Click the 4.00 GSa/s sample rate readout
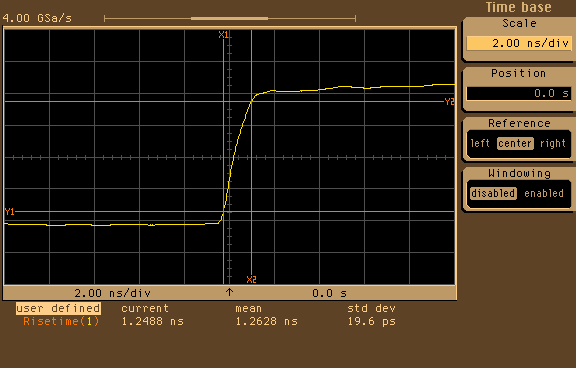This screenshot has height=368, width=576. 37,18
